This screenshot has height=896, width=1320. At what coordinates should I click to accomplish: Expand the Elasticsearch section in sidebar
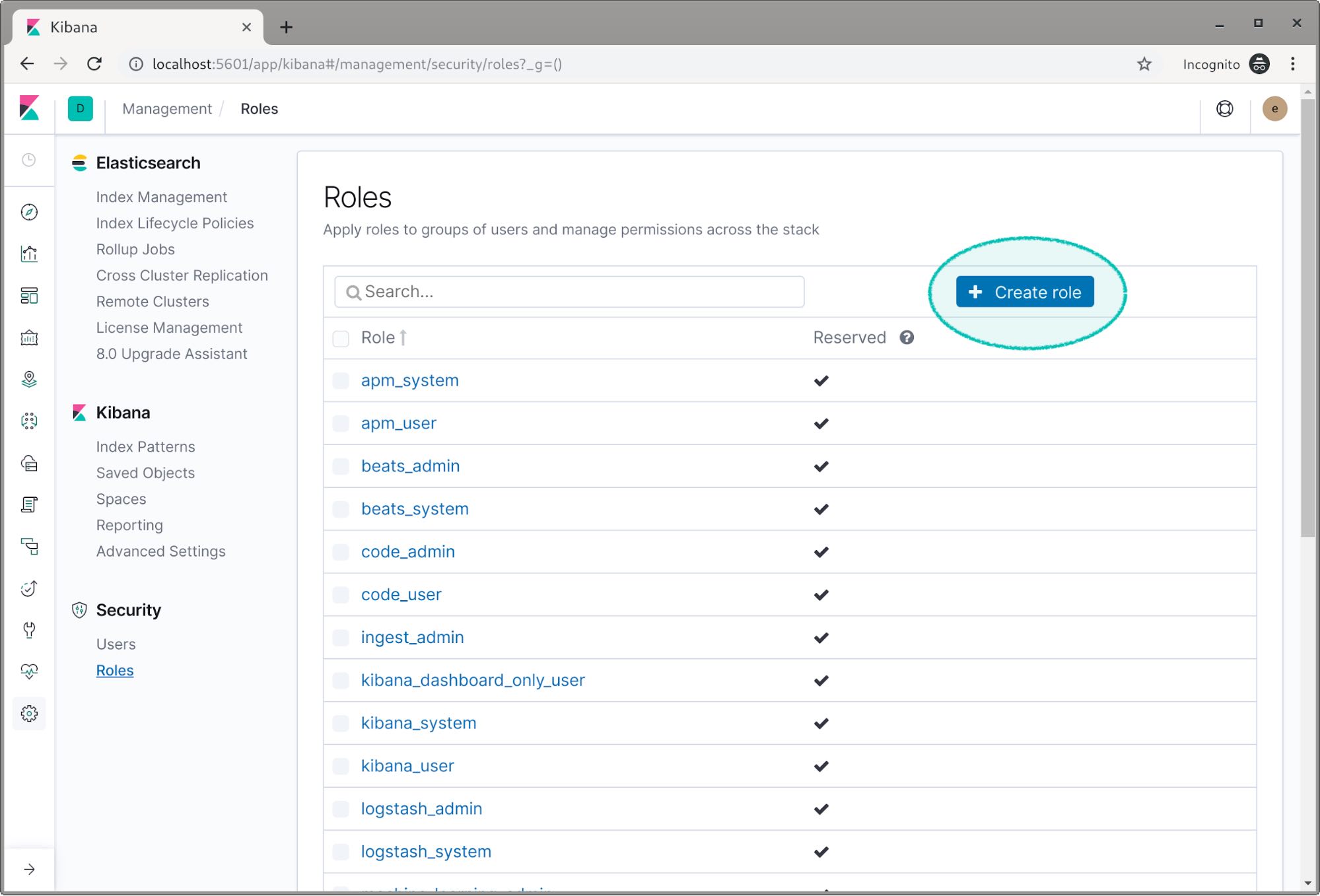click(147, 161)
